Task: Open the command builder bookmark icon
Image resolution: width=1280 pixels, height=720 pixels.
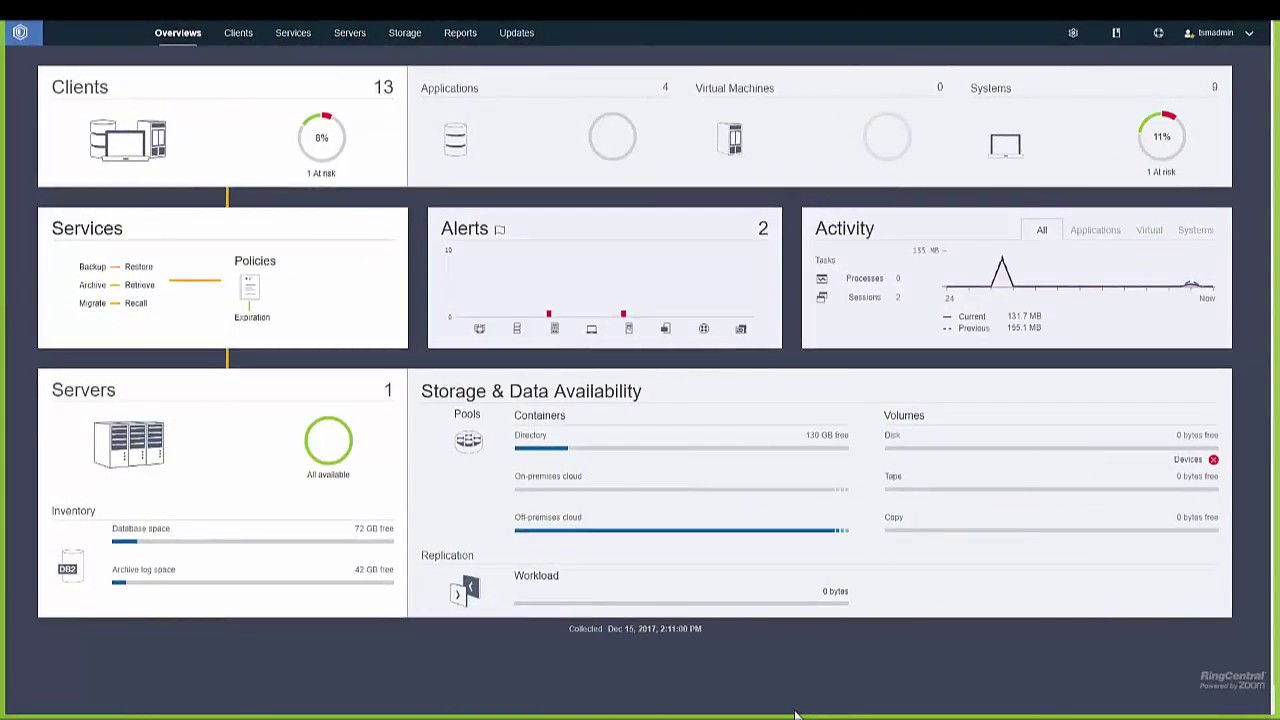Action: [1116, 33]
